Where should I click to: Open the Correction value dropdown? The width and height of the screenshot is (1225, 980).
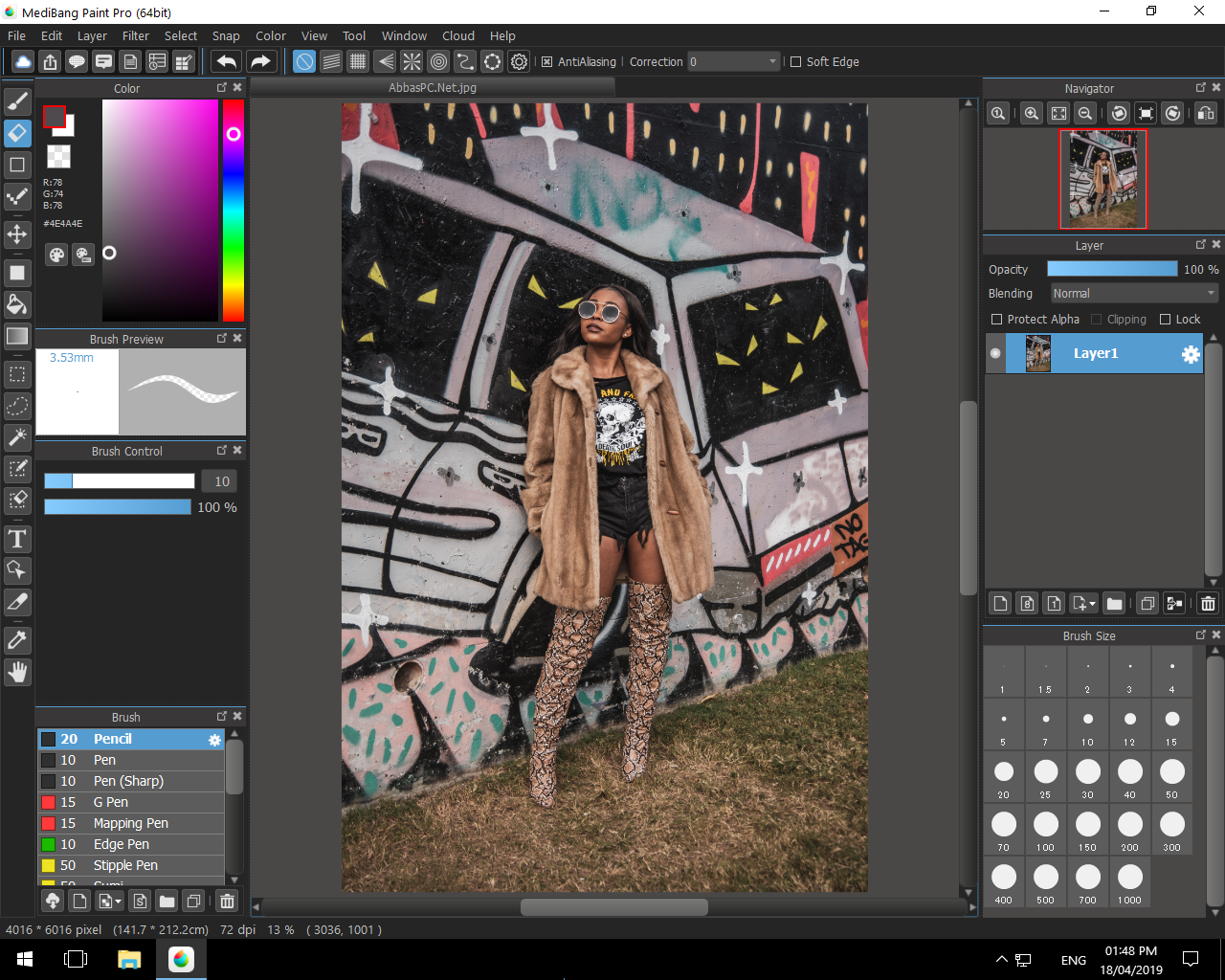click(734, 61)
